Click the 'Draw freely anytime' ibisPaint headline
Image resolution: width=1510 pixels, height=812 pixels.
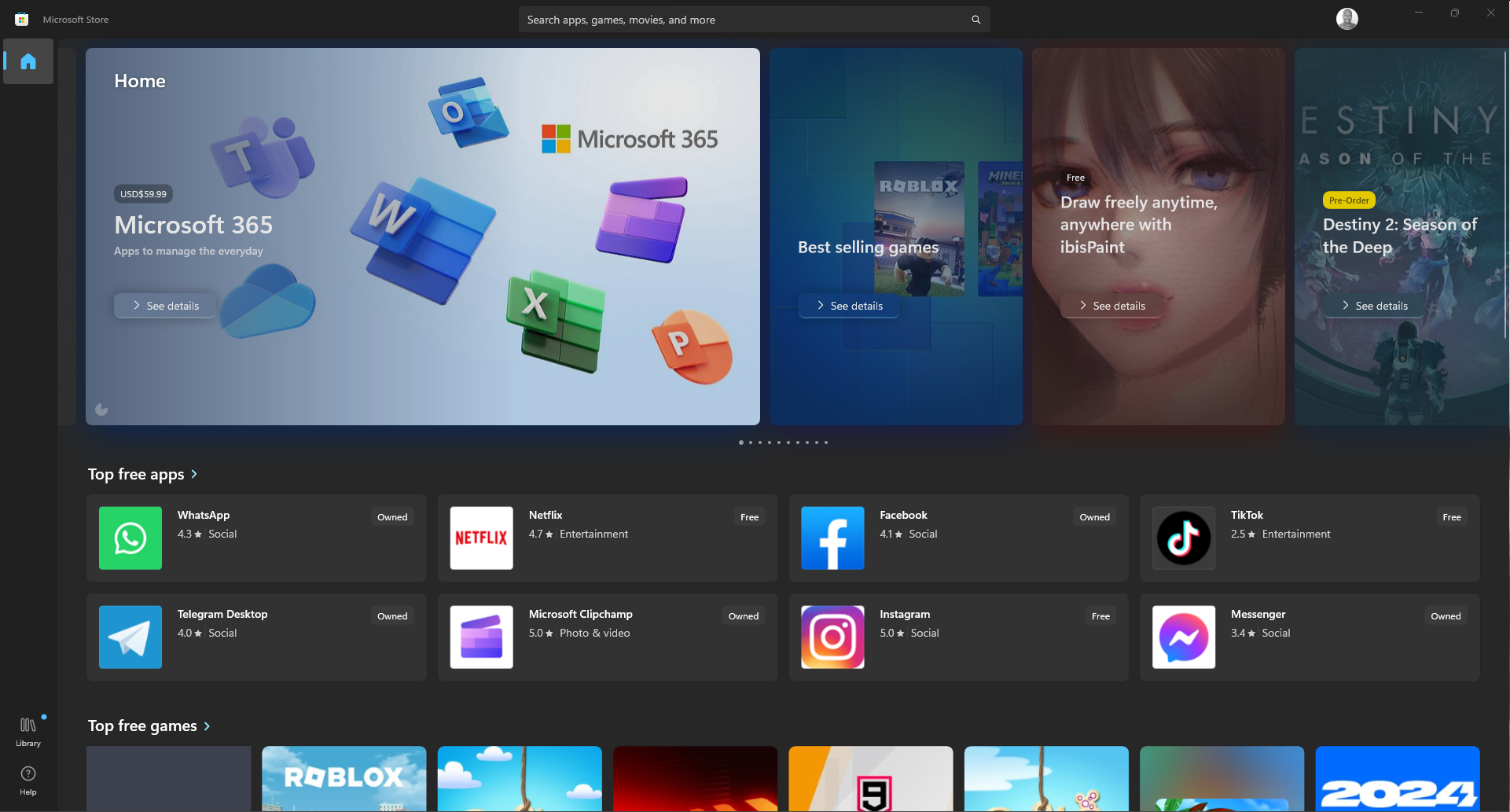[1139, 225]
